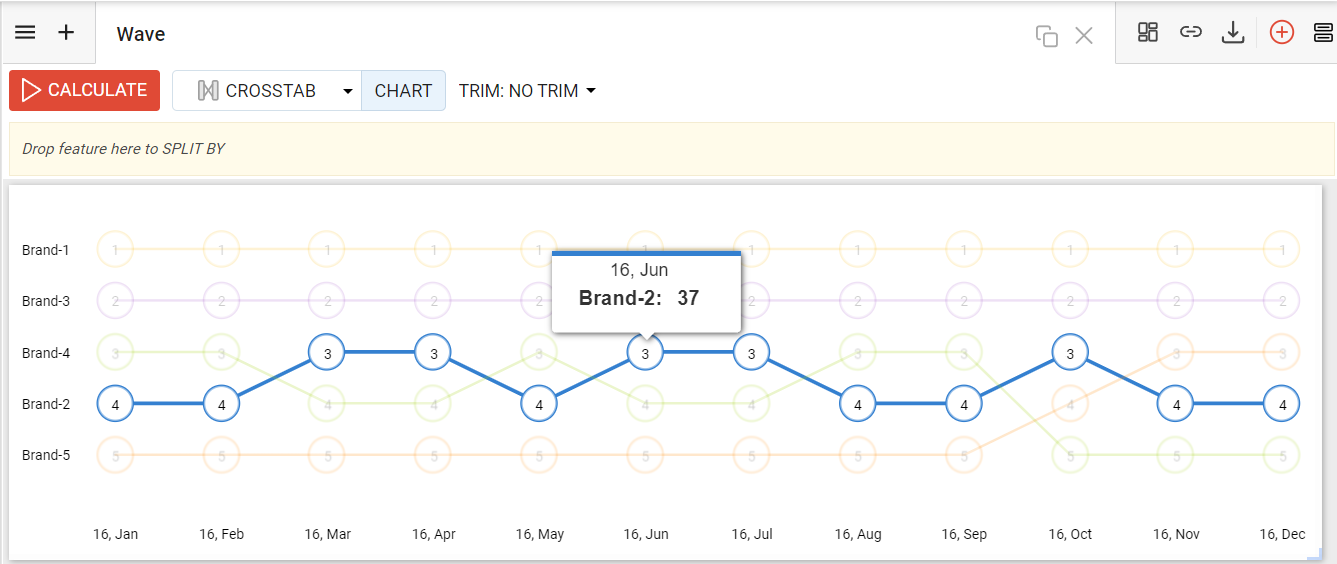Open the stacked panels icon
Screen dimensions: 1337x564
coord(1323,33)
